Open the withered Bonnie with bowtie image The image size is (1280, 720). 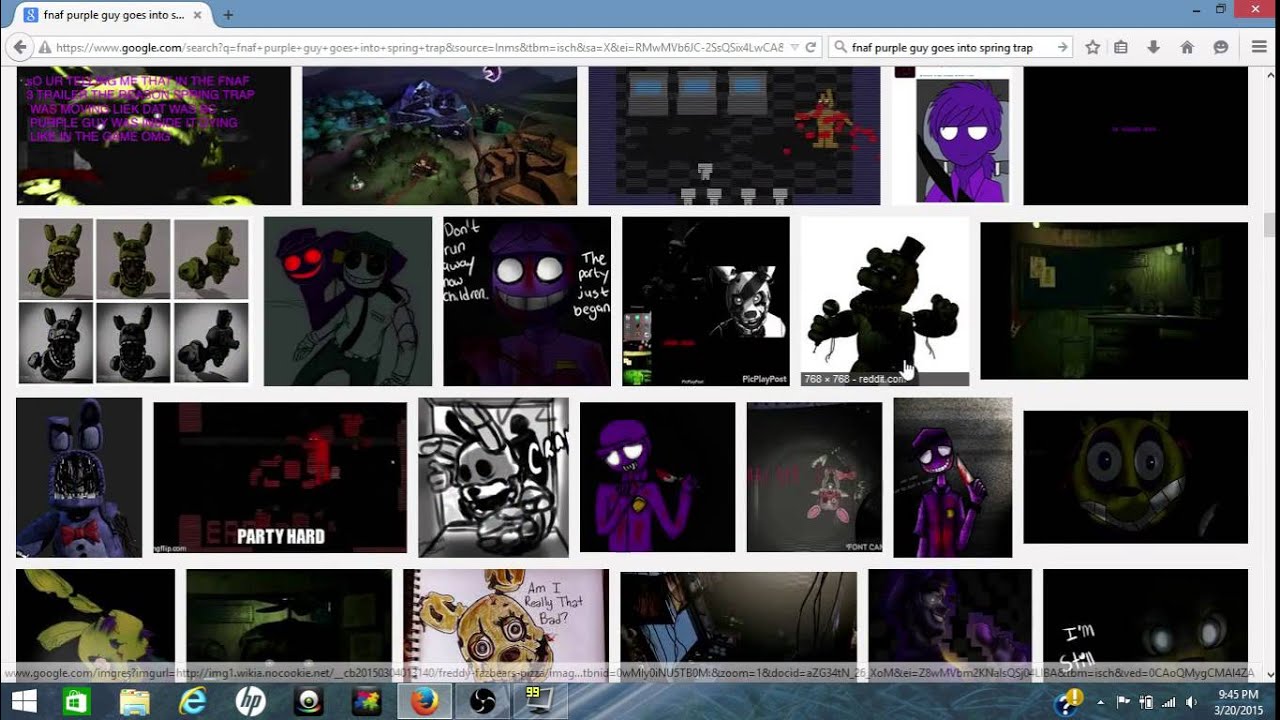tap(79, 477)
